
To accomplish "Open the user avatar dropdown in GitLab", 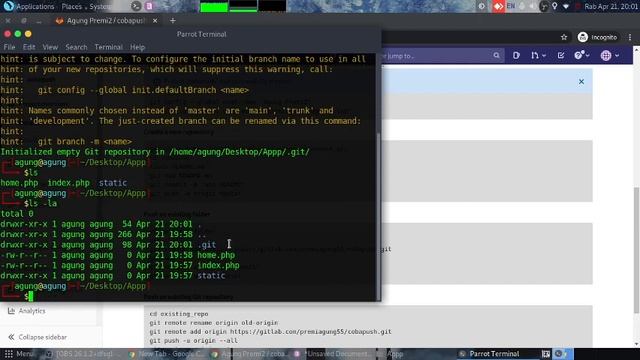I will pyautogui.click(x=609, y=56).
